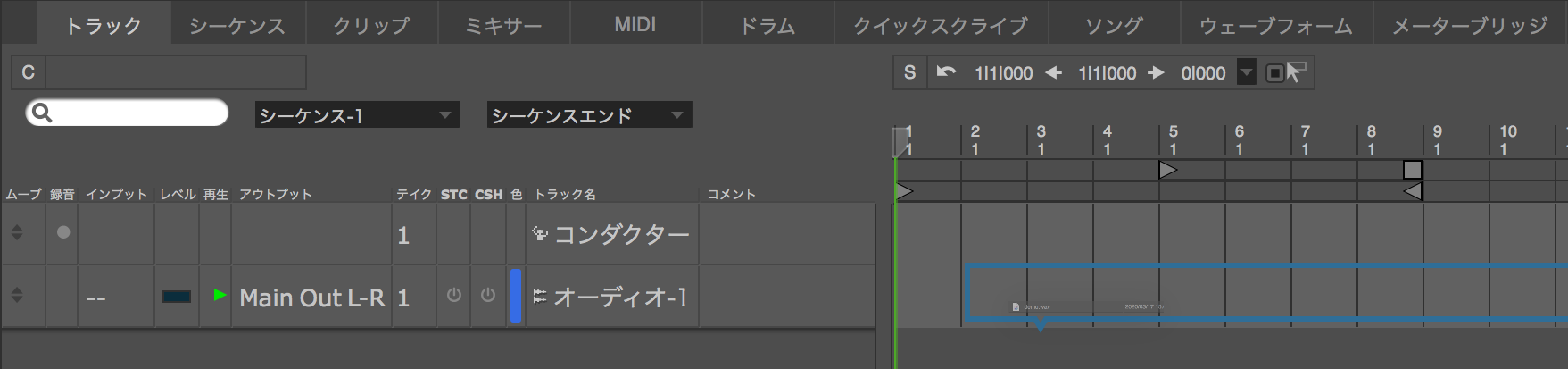Screen dimensions: 1568x369
Task: Toggle record-enable dot on コンダクター track
Action: 62,232
